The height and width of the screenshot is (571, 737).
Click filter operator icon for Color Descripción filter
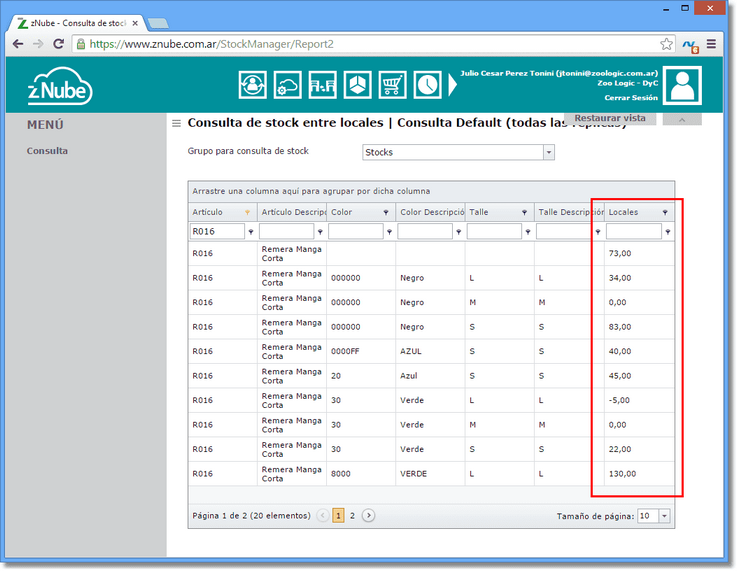pos(458,232)
